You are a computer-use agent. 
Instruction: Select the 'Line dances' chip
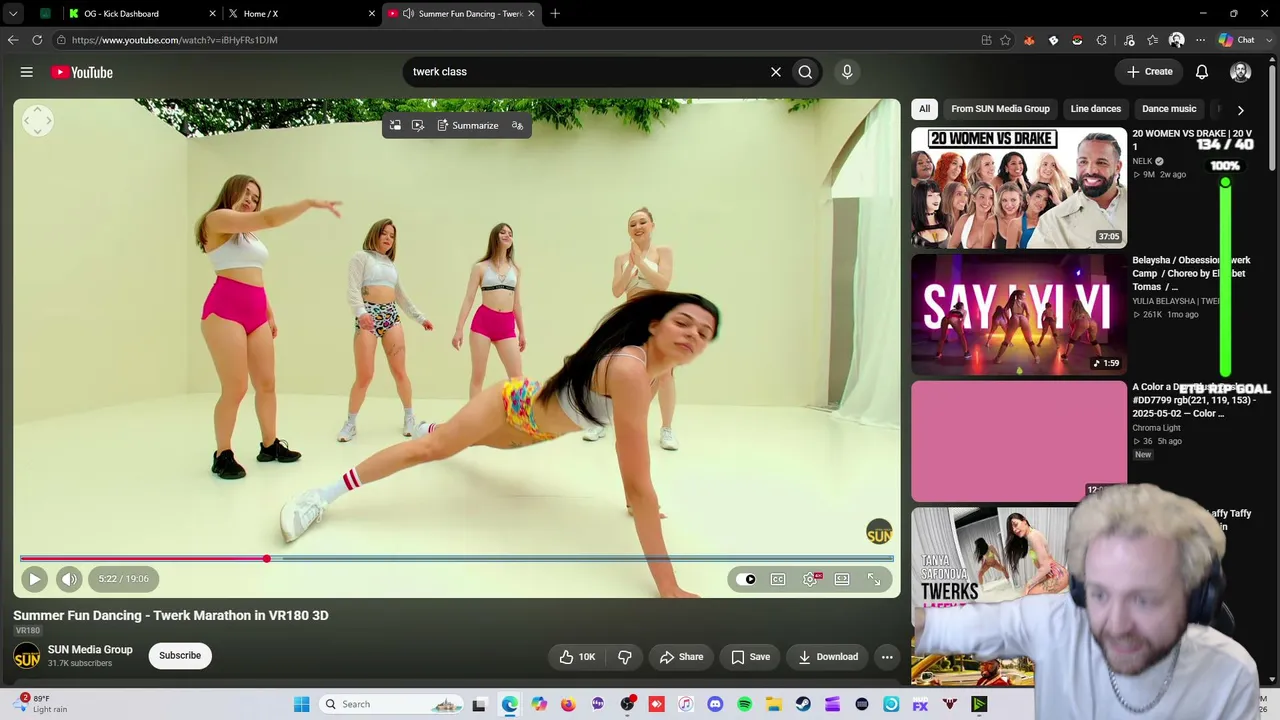point(1096,109)
